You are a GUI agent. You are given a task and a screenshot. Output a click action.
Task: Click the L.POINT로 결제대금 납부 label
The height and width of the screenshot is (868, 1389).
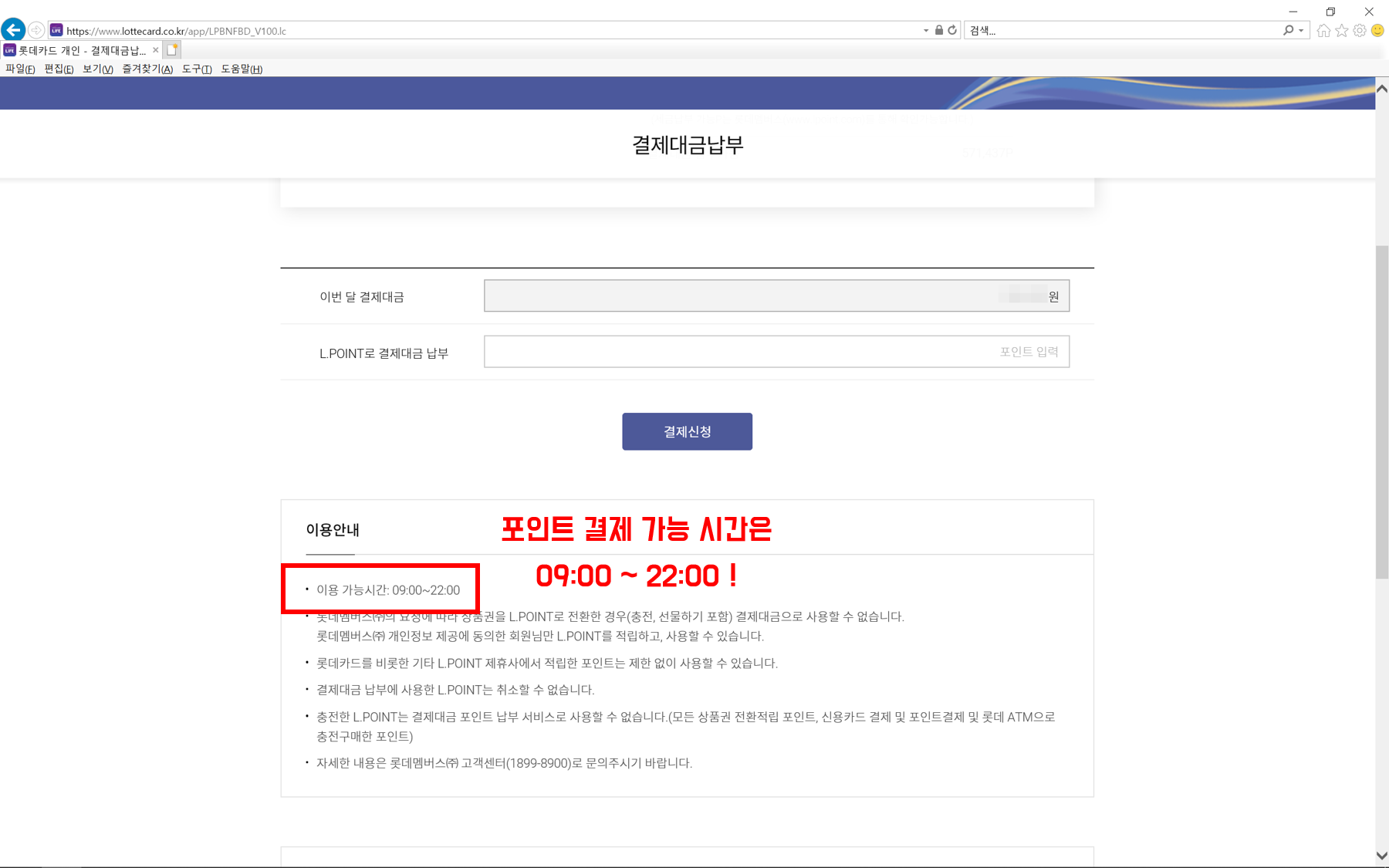(x=384, y=353)
